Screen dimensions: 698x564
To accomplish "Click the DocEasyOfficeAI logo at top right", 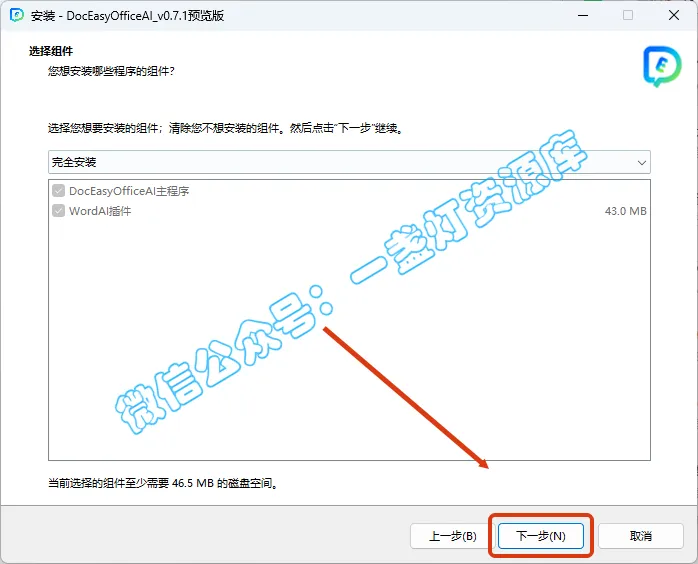I will pyautogui.click(x=662, y=66).
